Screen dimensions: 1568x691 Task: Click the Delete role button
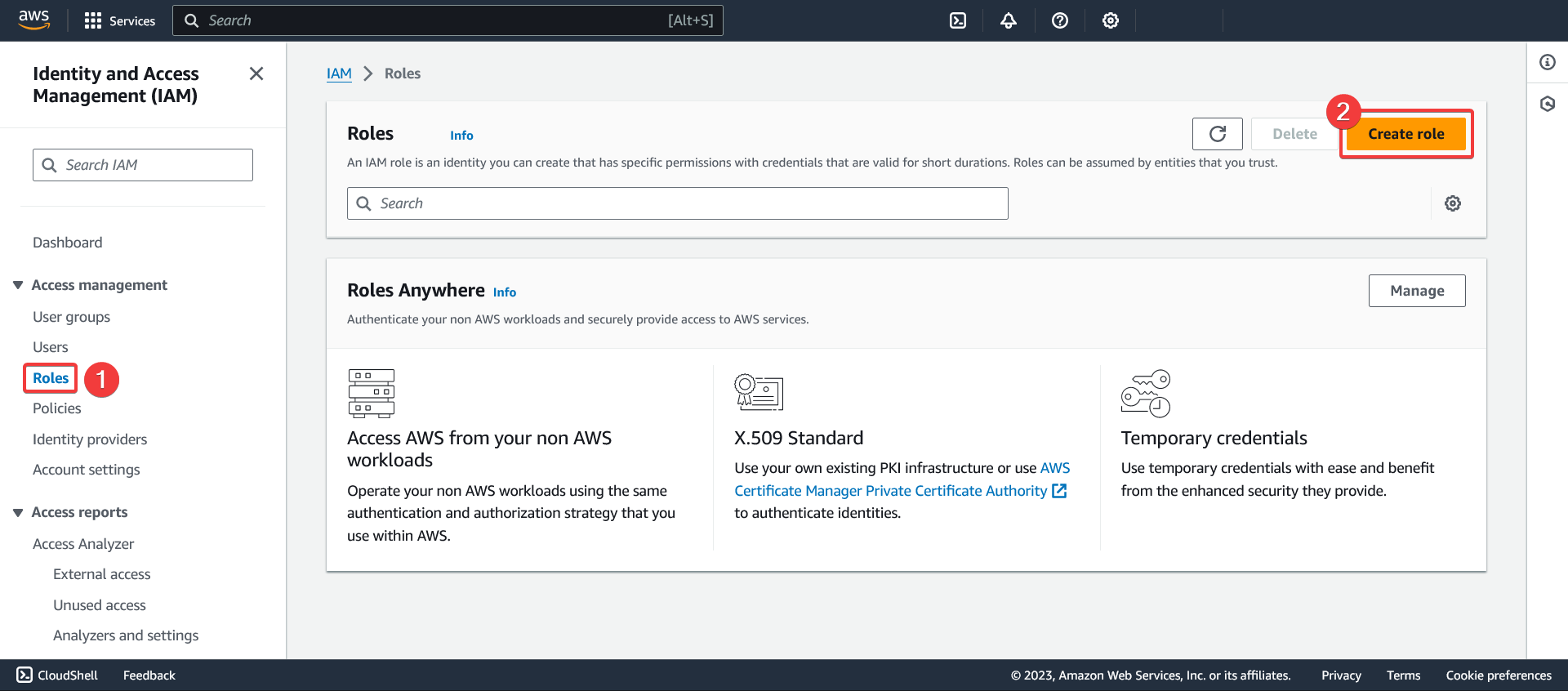[1294, 134]
